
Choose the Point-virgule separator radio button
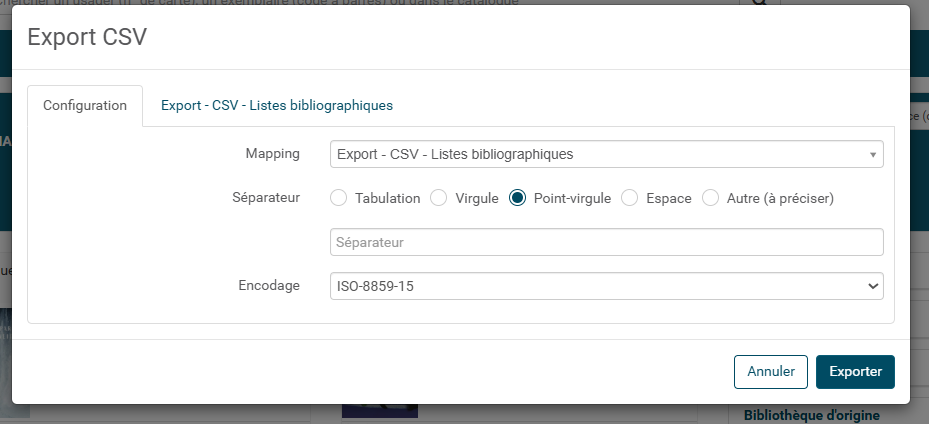click(517, 198)
